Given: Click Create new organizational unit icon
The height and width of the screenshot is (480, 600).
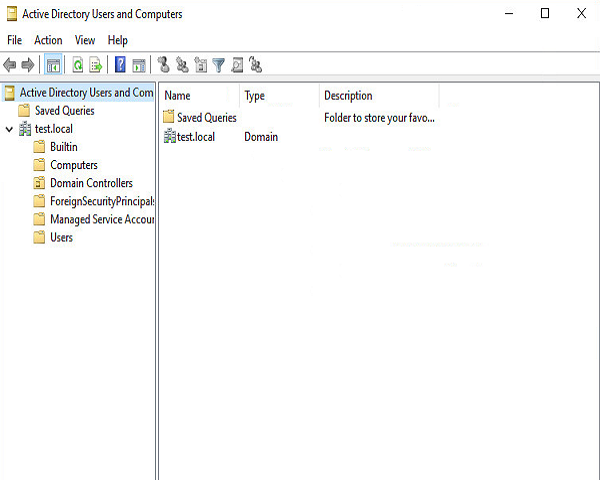Looking at the screenshot, I should tap(201, 65).
